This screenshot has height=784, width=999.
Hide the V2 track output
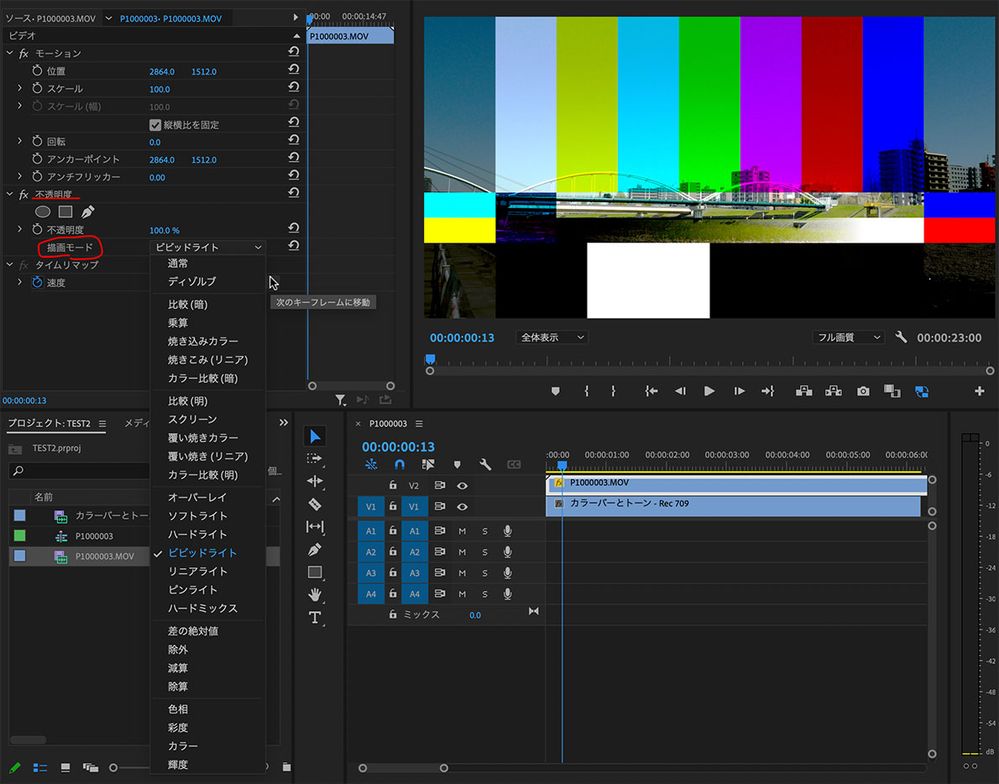tap(462, 485)
